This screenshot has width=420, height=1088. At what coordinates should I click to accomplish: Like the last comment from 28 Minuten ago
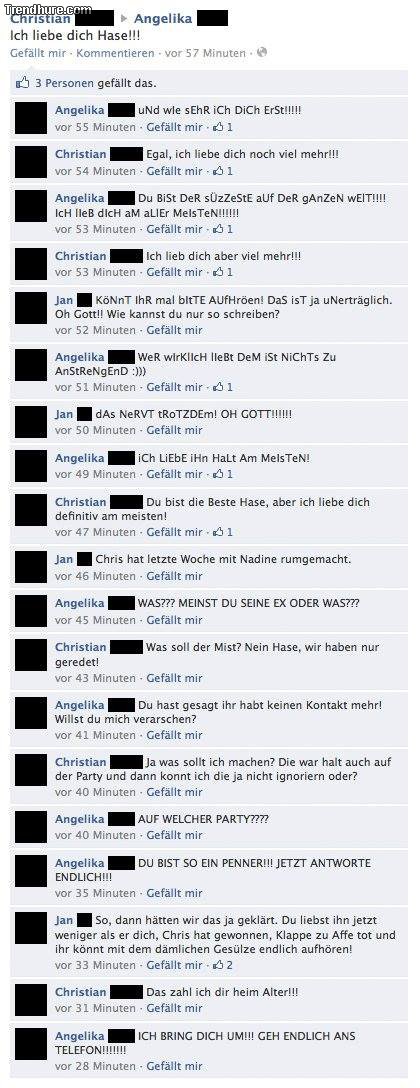(174, 1066)
